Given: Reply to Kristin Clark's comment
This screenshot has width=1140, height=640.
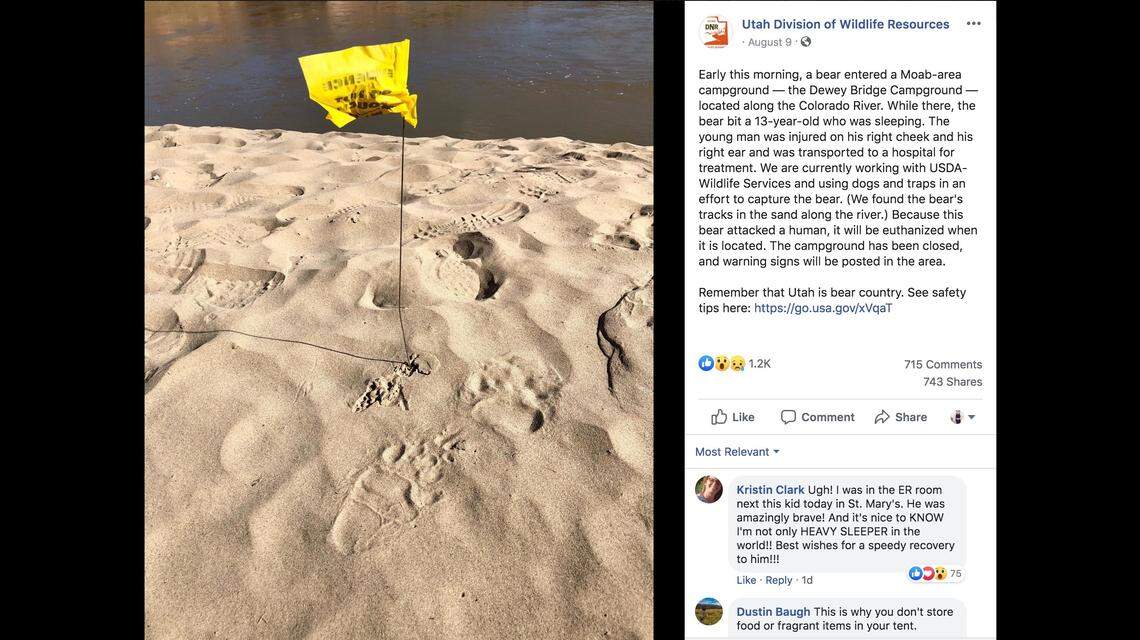Looking at the screenshot, I should pos(779,580).
